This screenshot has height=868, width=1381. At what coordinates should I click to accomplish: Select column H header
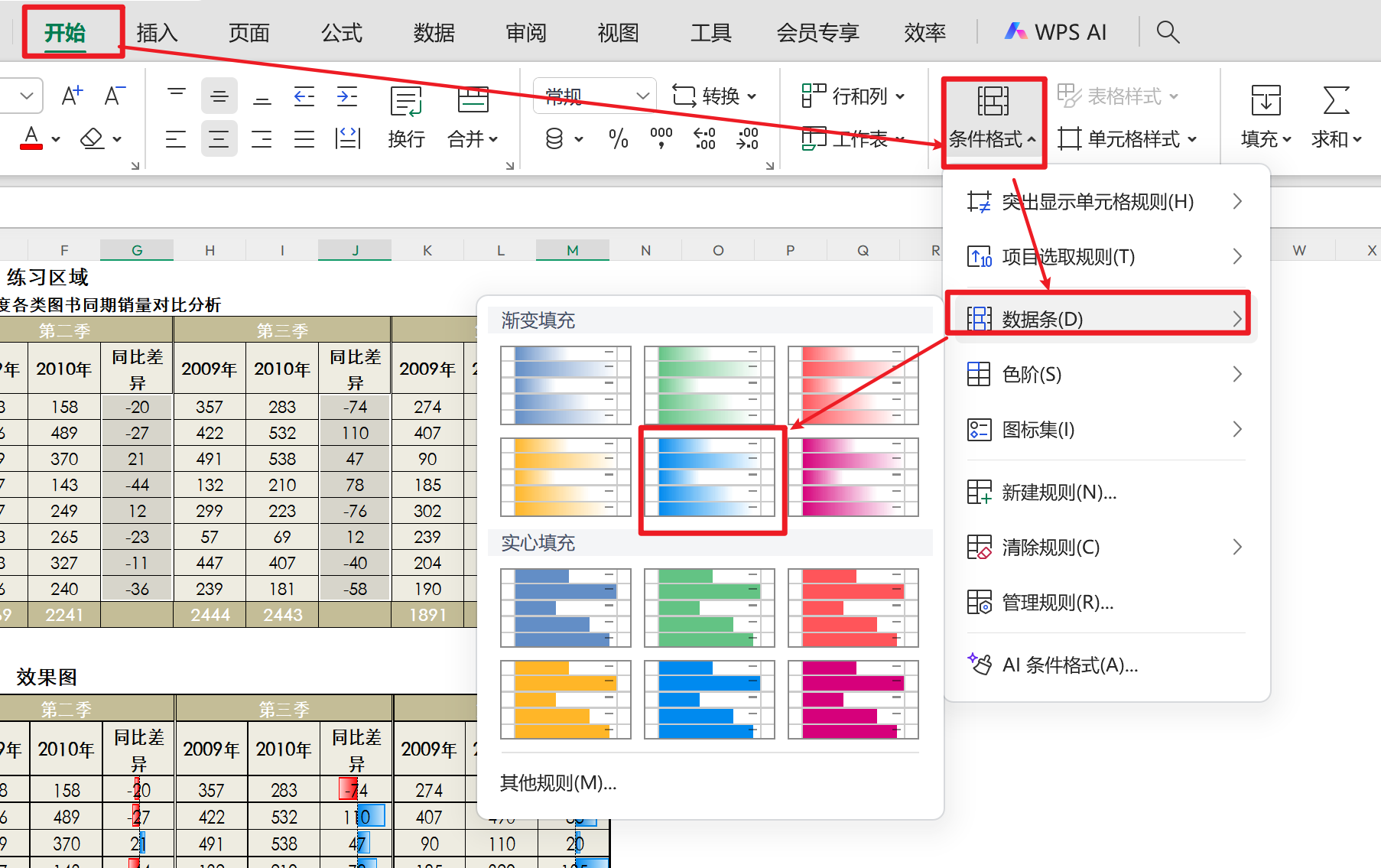tap(210, 250)
